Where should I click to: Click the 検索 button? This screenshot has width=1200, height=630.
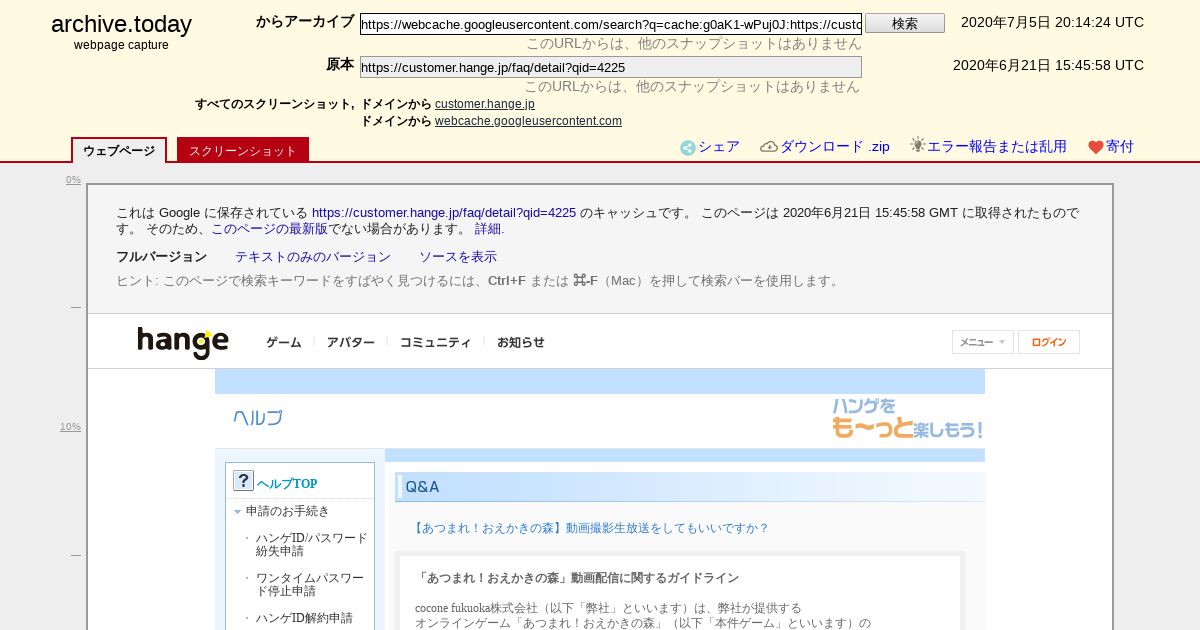click(x=905, y=23)
